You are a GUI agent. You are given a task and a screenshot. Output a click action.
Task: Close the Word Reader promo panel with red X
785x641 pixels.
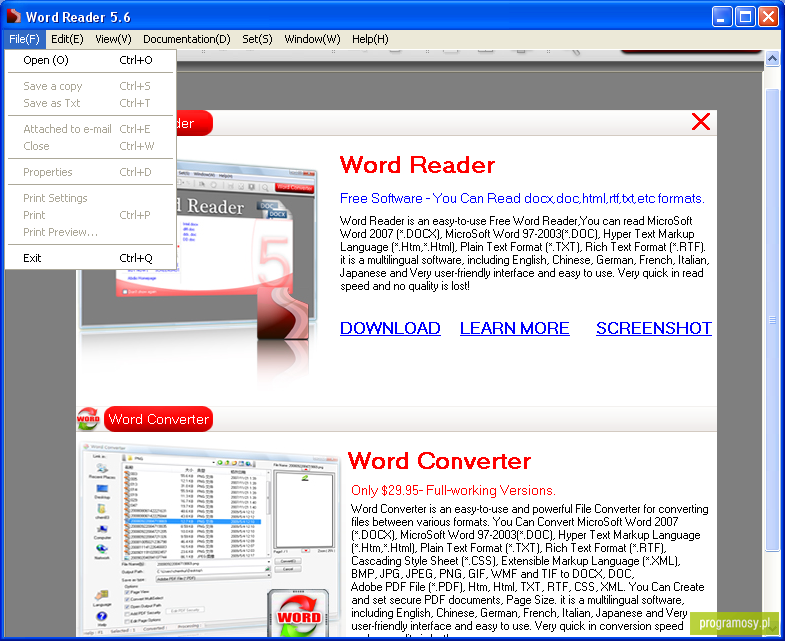pos(700,122)
